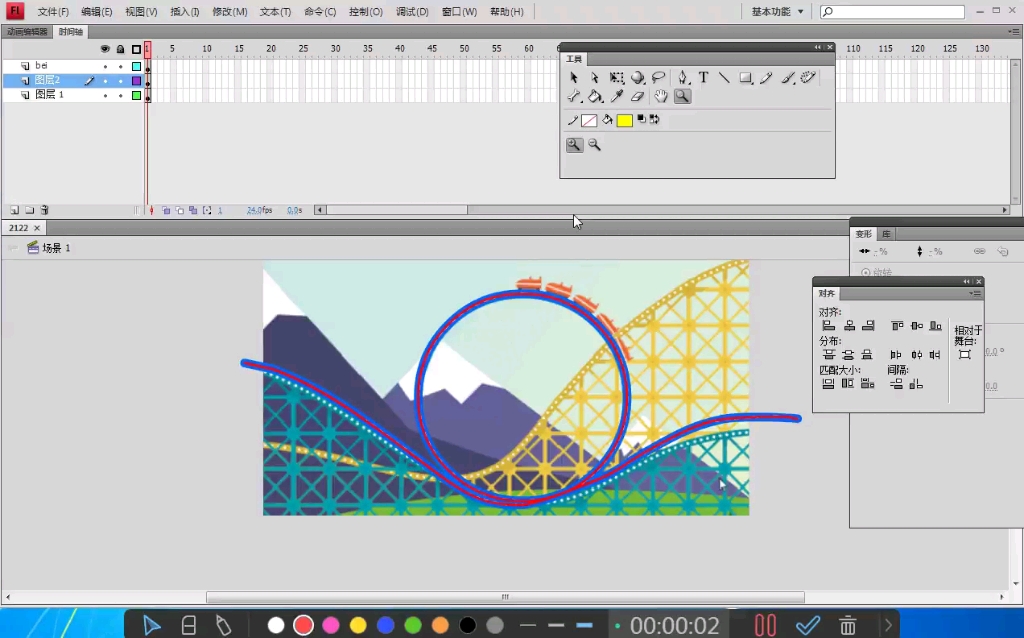Viewport: 1024px width, 638px height.
Task: Open the yellow fill color swatch
Action: click(624, 120)
